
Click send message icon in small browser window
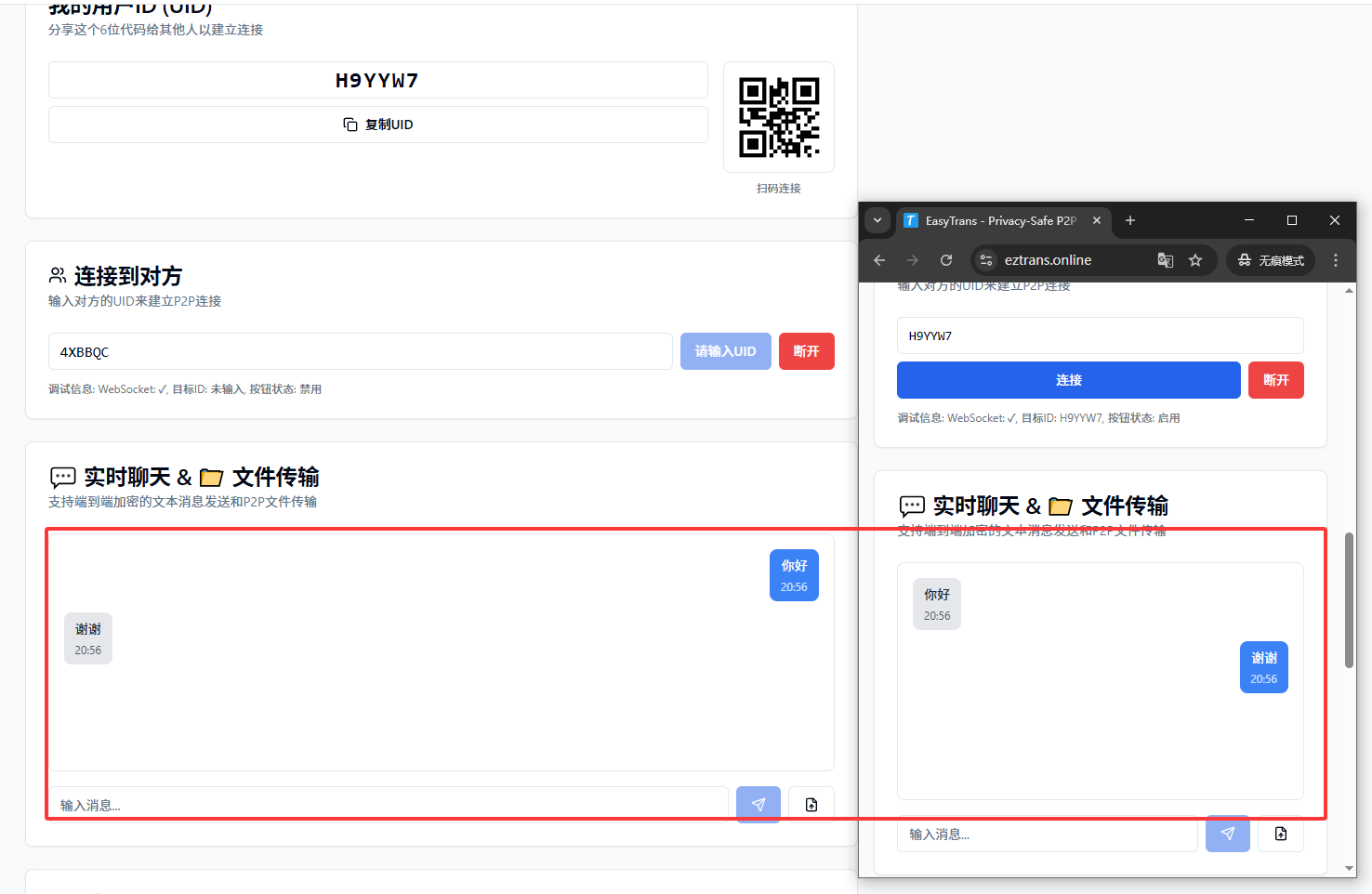pyautogui.click(x=1227, y=834)
